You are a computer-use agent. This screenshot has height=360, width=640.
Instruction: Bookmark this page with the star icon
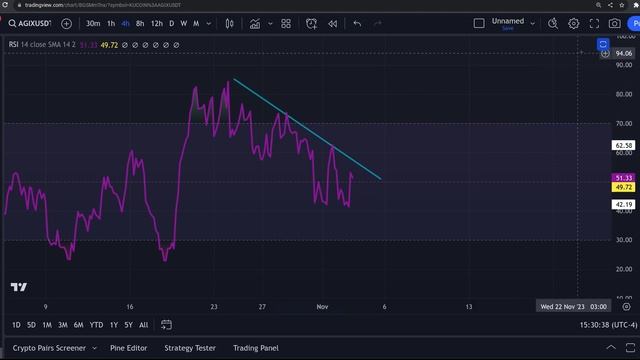point(622,5)
